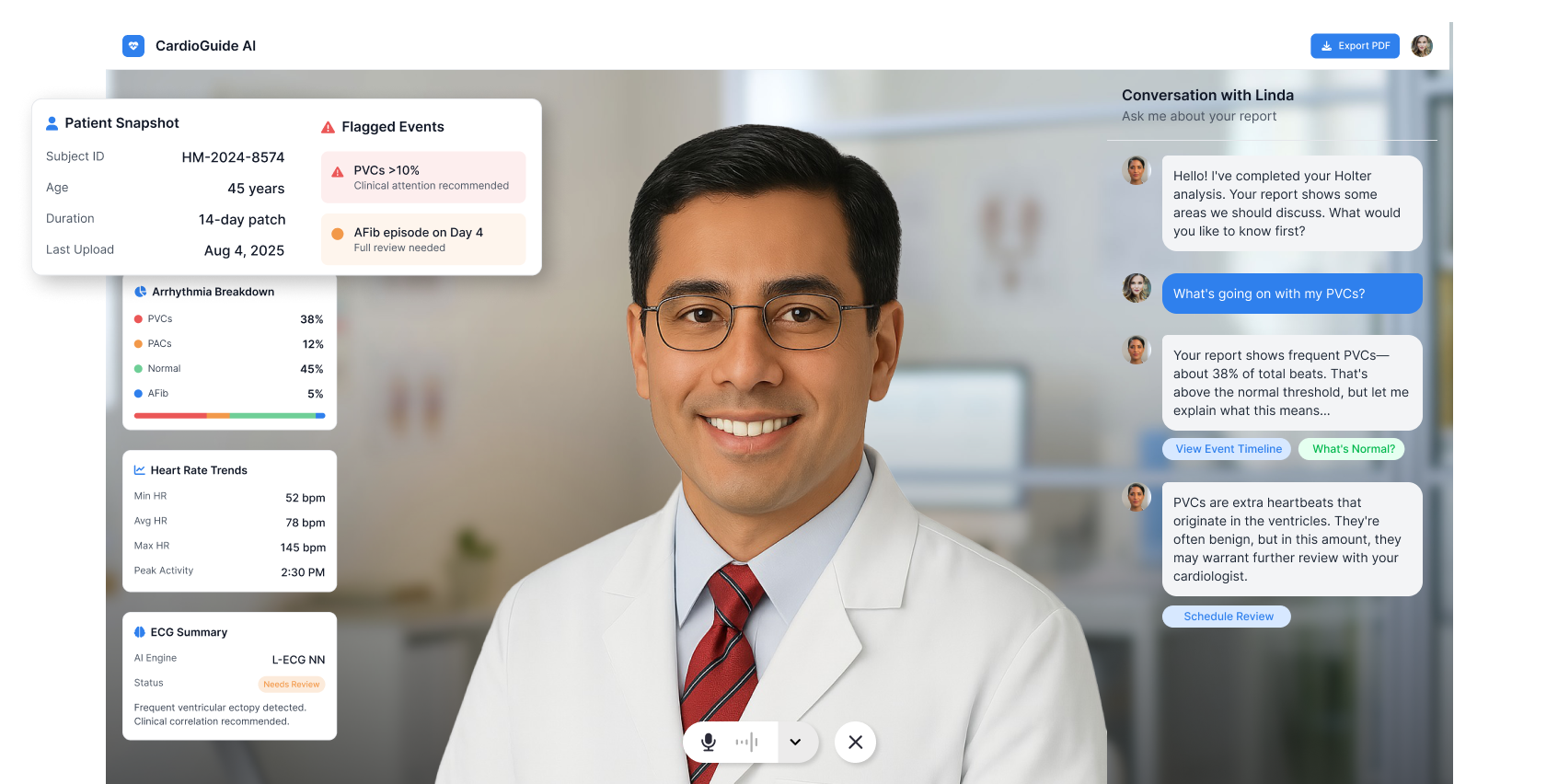Click the Patient Snapshot person icon
The height and width of the screenshot is (784, 1558).
coord(52,123)
